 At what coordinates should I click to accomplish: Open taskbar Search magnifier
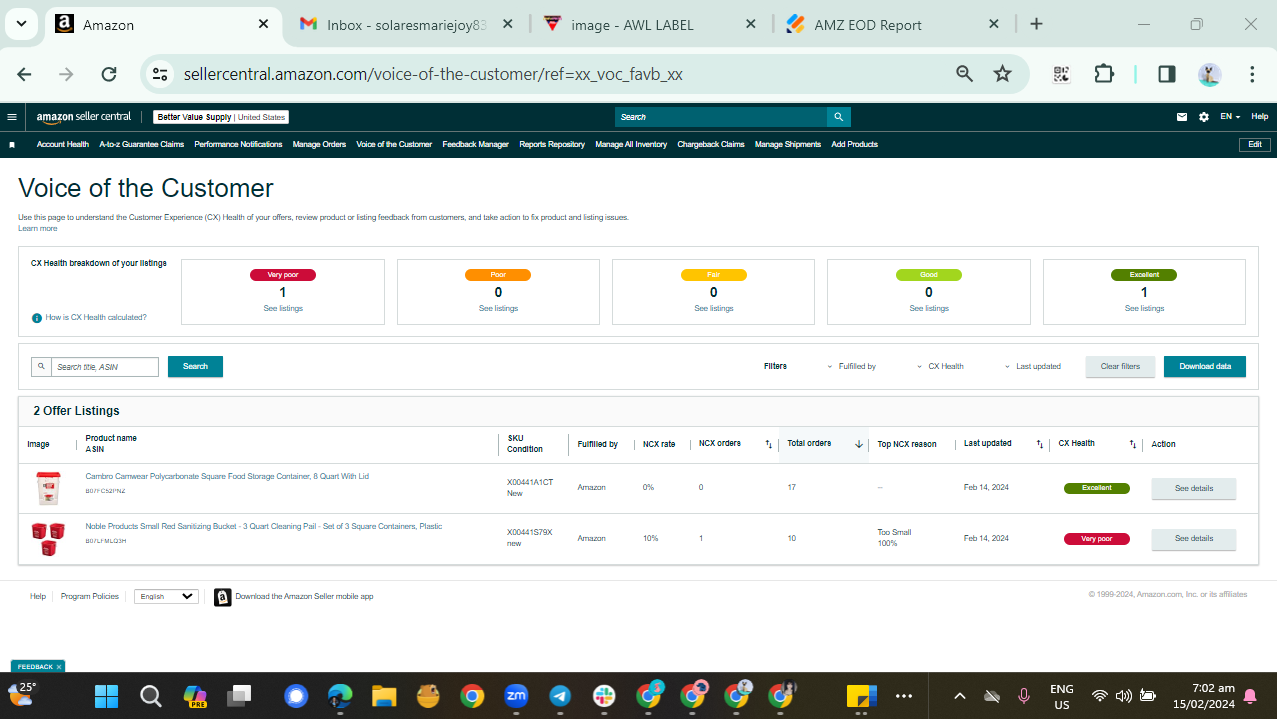(150, 696)
